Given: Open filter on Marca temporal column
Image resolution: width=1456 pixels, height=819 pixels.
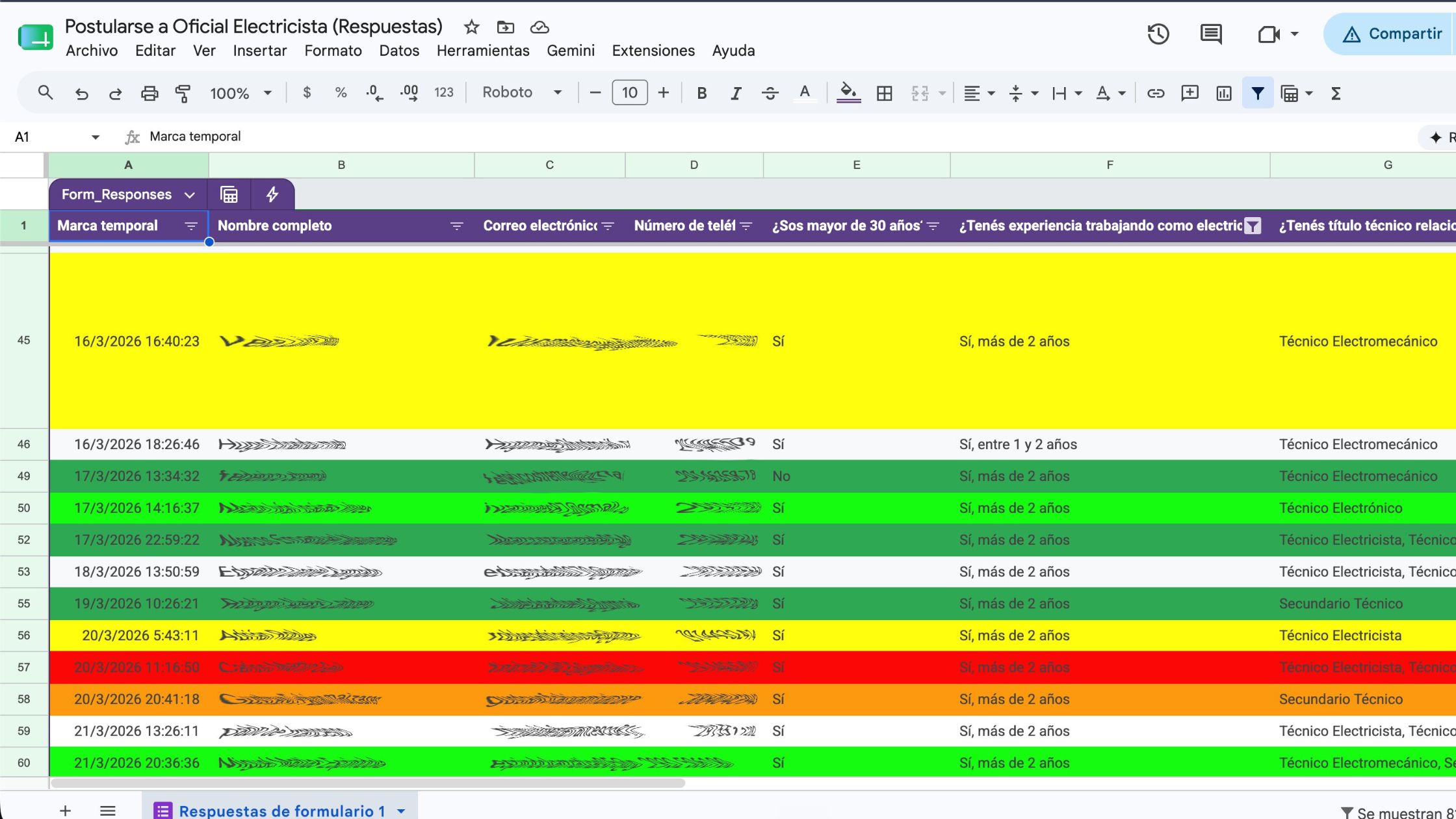Looking at the screenshot, I should click(190, 226).
